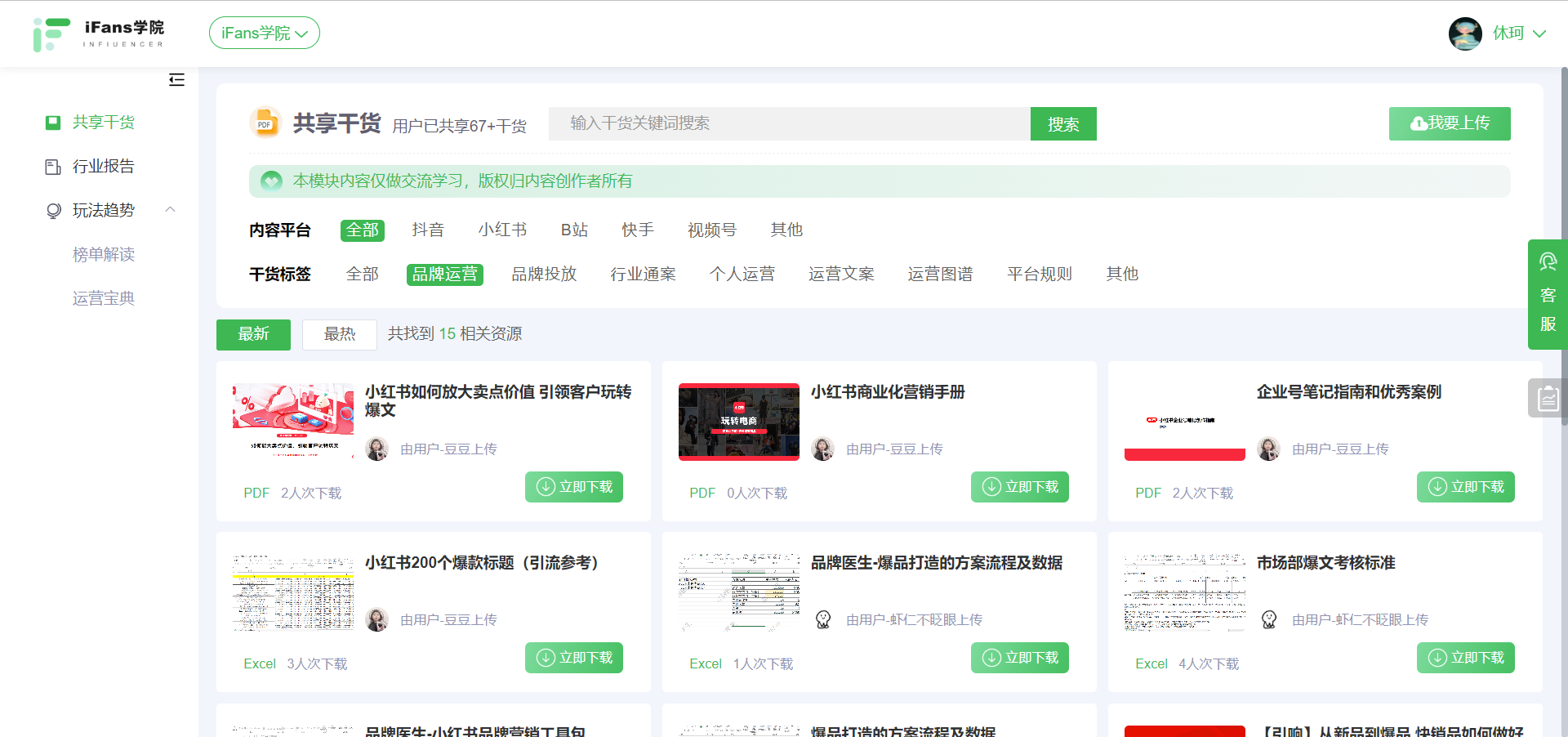Download 品牌医生-爆品打造的方案流程及数据 with 立即下载
The height and width of the screenshot is (737, 1568).
point(1020,658)
